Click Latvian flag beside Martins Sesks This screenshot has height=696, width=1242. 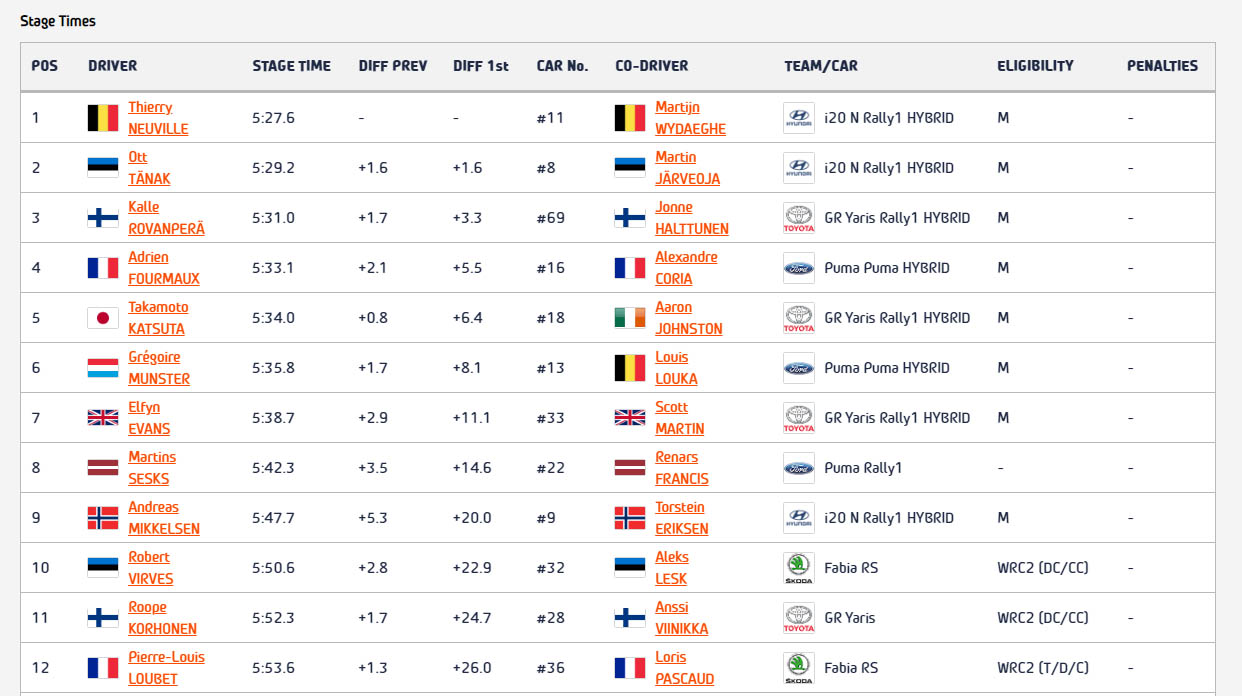tap(103, 468)
